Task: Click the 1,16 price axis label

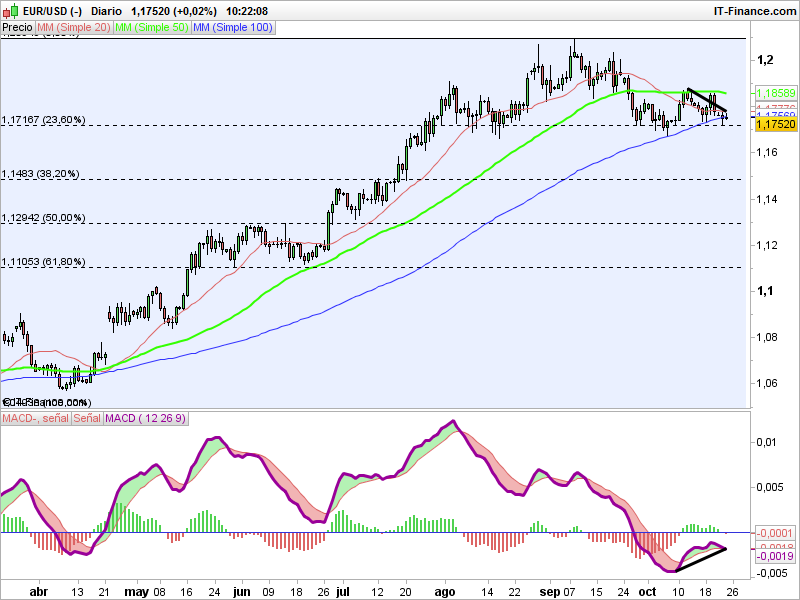Action: [767, 152]
